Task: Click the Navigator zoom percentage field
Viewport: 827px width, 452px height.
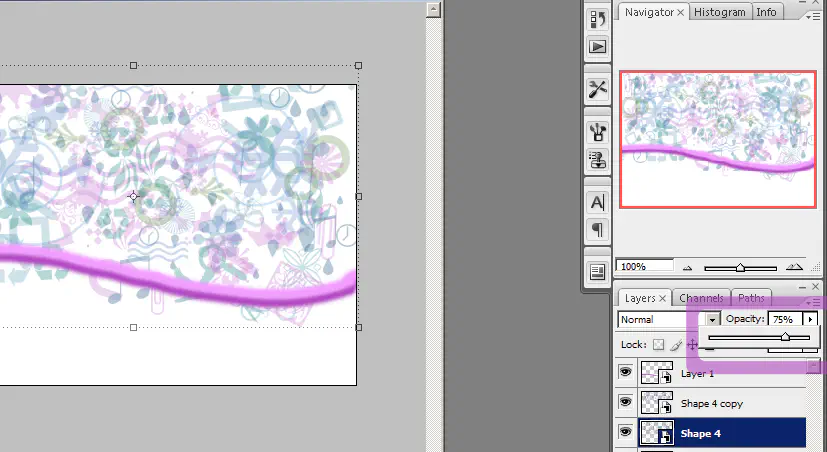Action: click(644, 267)
